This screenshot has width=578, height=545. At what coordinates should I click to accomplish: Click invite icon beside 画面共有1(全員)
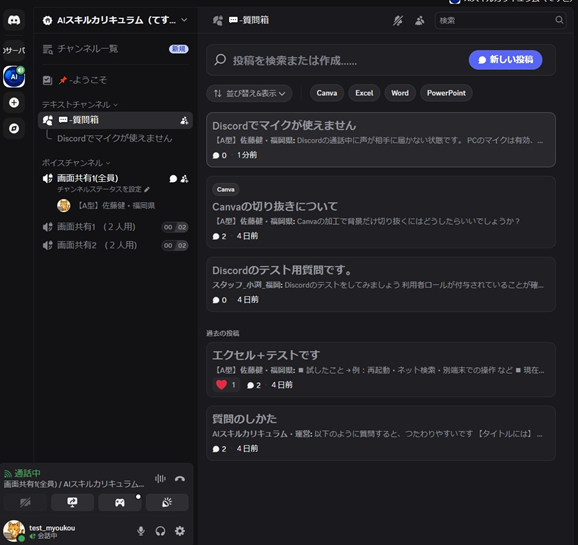(184, 179)
